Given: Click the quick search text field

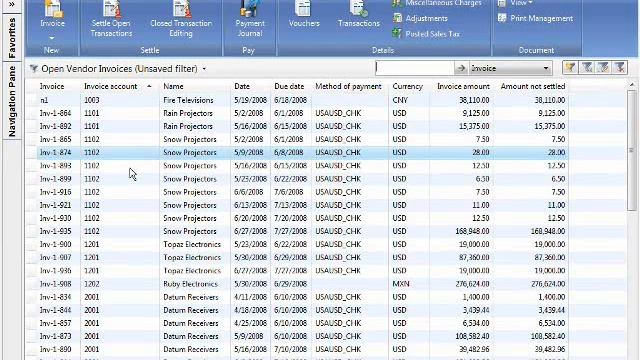Looking at the screenshot, I should tap(415, 68).
